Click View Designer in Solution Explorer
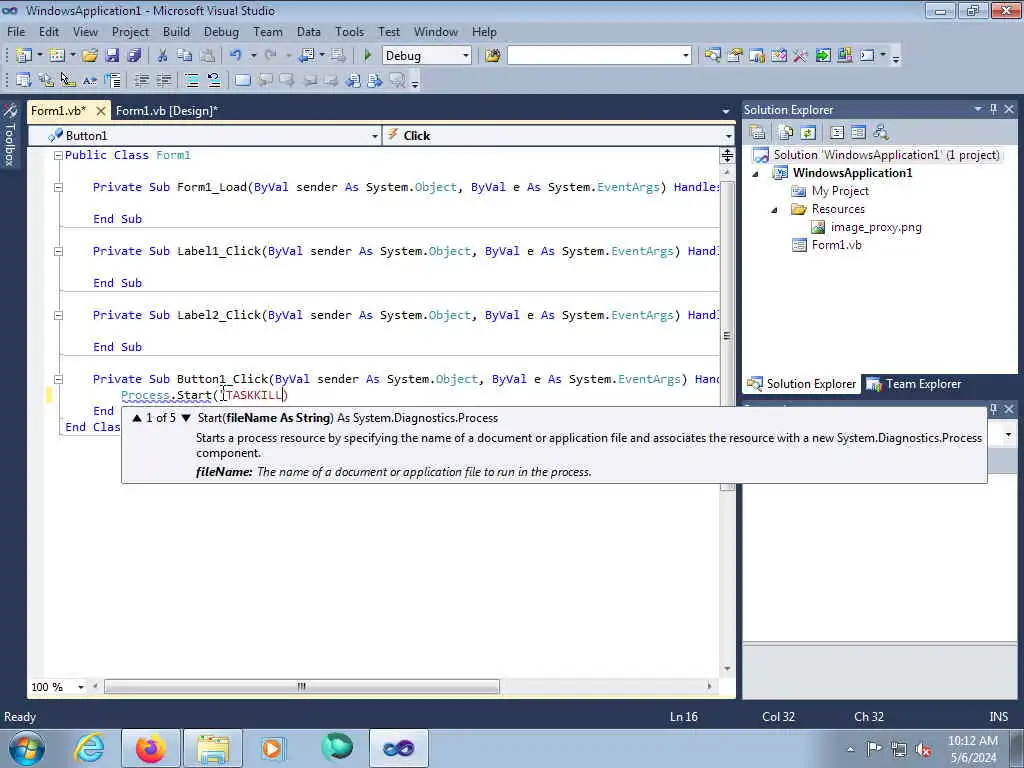 coord(859,133)
